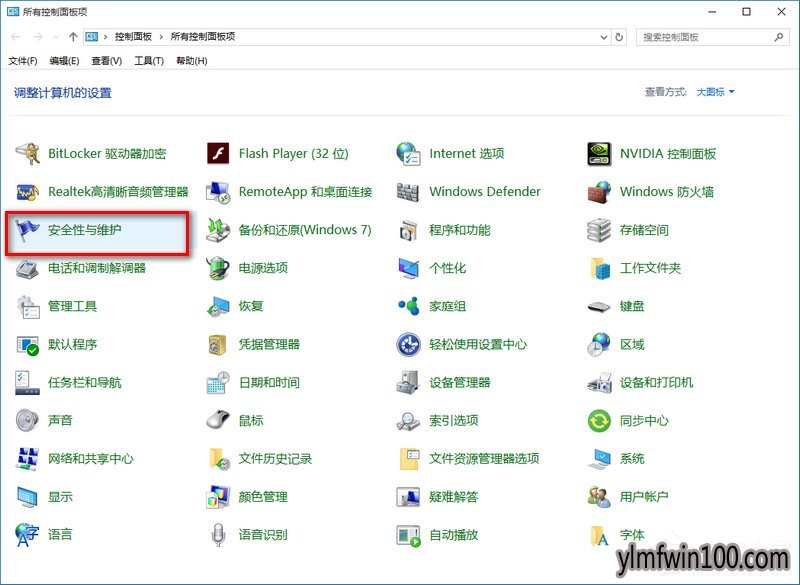The width and height of the screenshot is (800, 585).
Task: Open the 程序和功能 icon
Action: [x=408, y=230]
